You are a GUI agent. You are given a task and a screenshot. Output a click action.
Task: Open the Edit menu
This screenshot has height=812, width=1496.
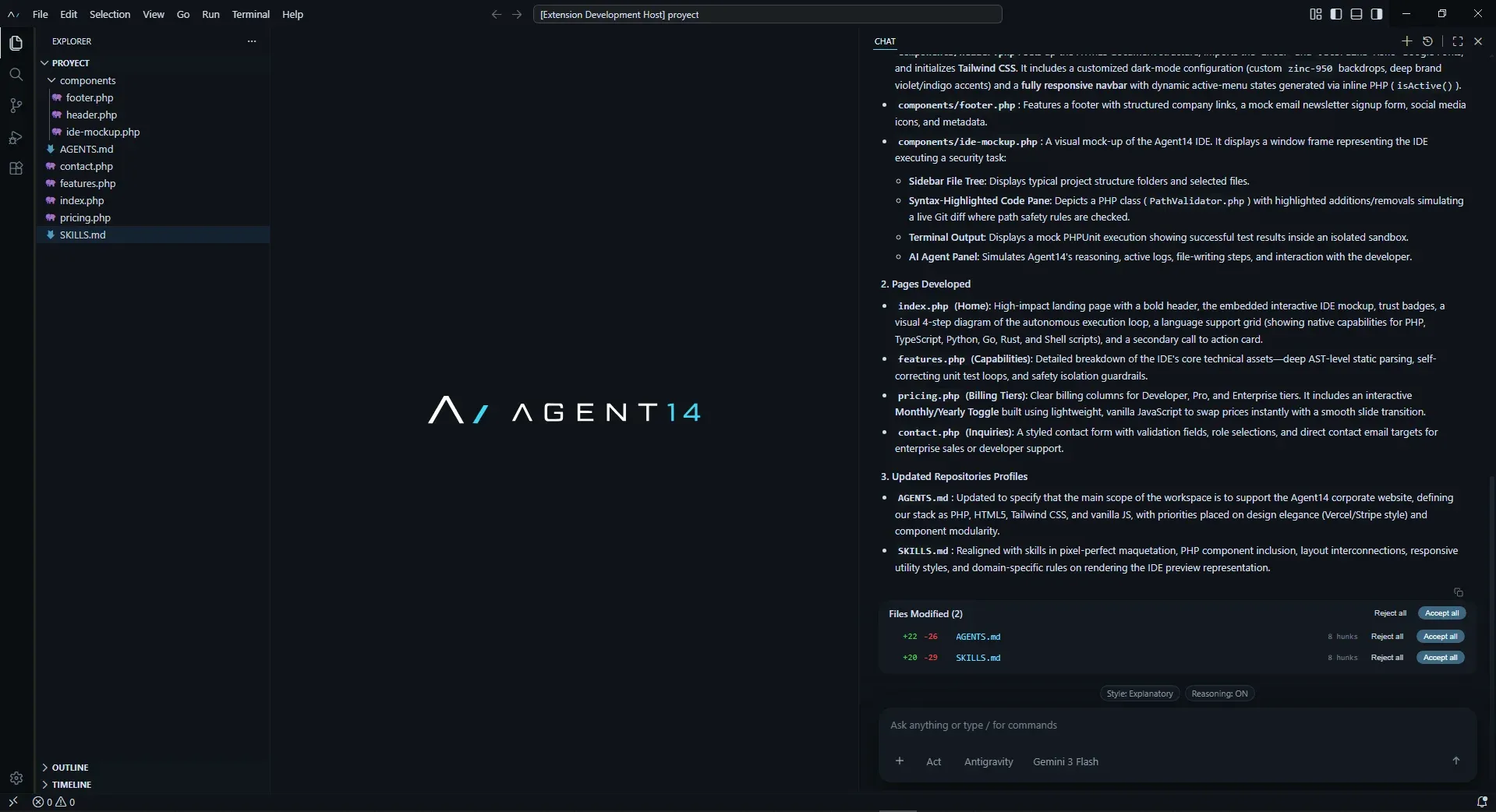[x=69, y=14]
